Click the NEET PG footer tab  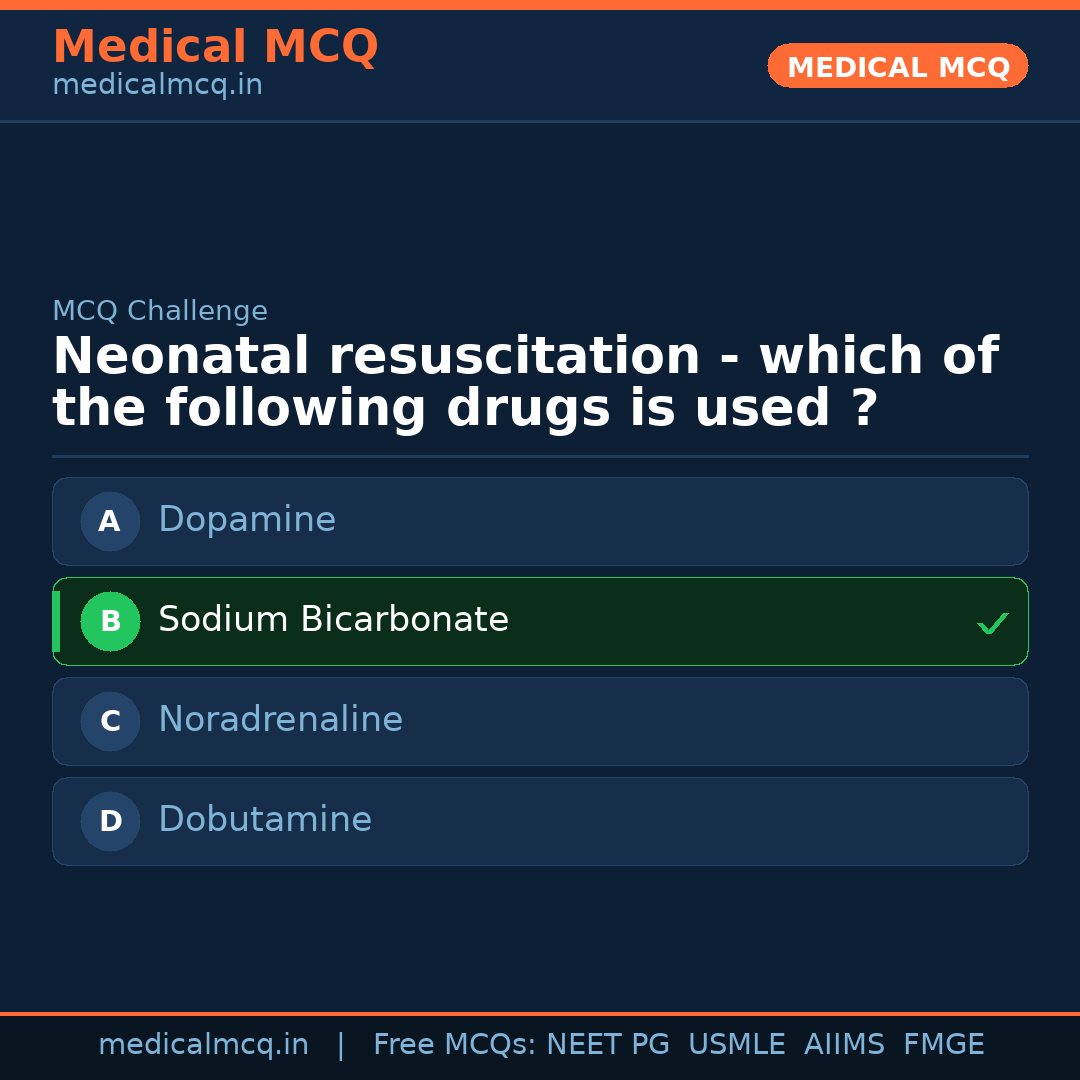coord(607,1044)
